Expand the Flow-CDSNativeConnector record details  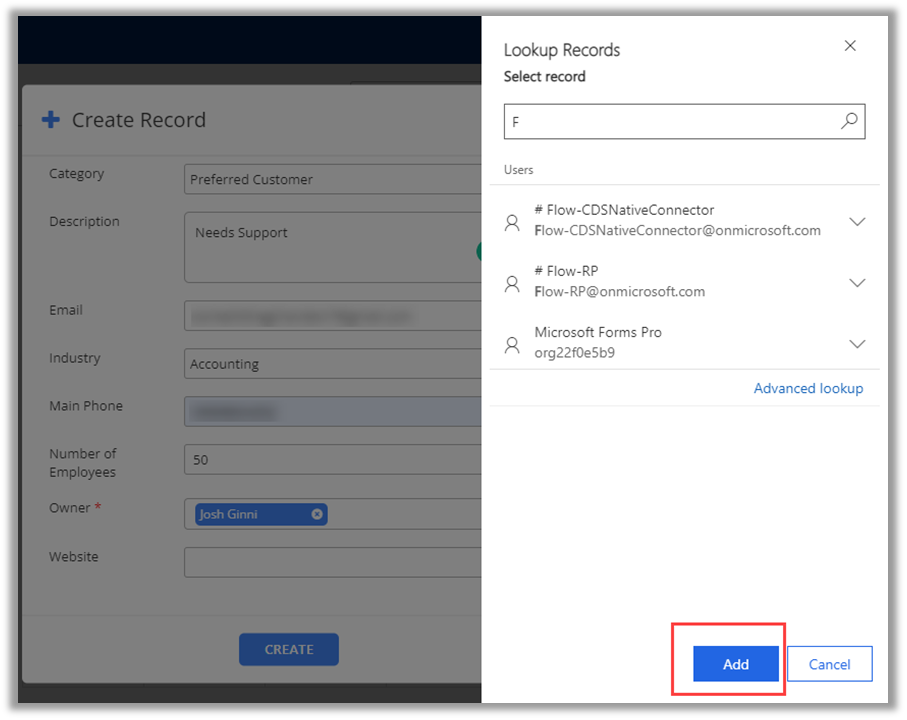coord(857,222)
